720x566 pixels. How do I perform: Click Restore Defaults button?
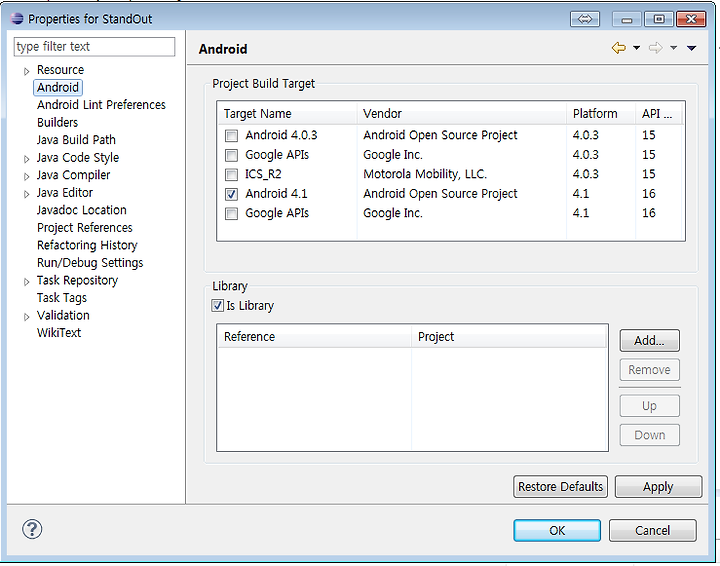(x=560, y=487)
